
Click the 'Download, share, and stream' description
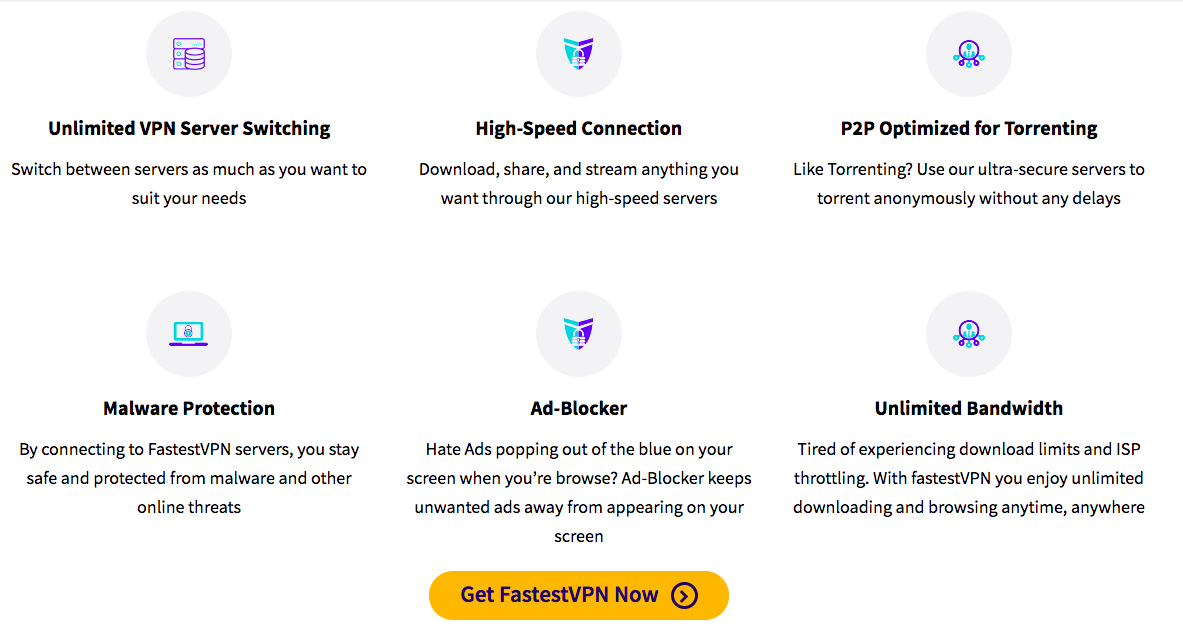pos(579,184)
